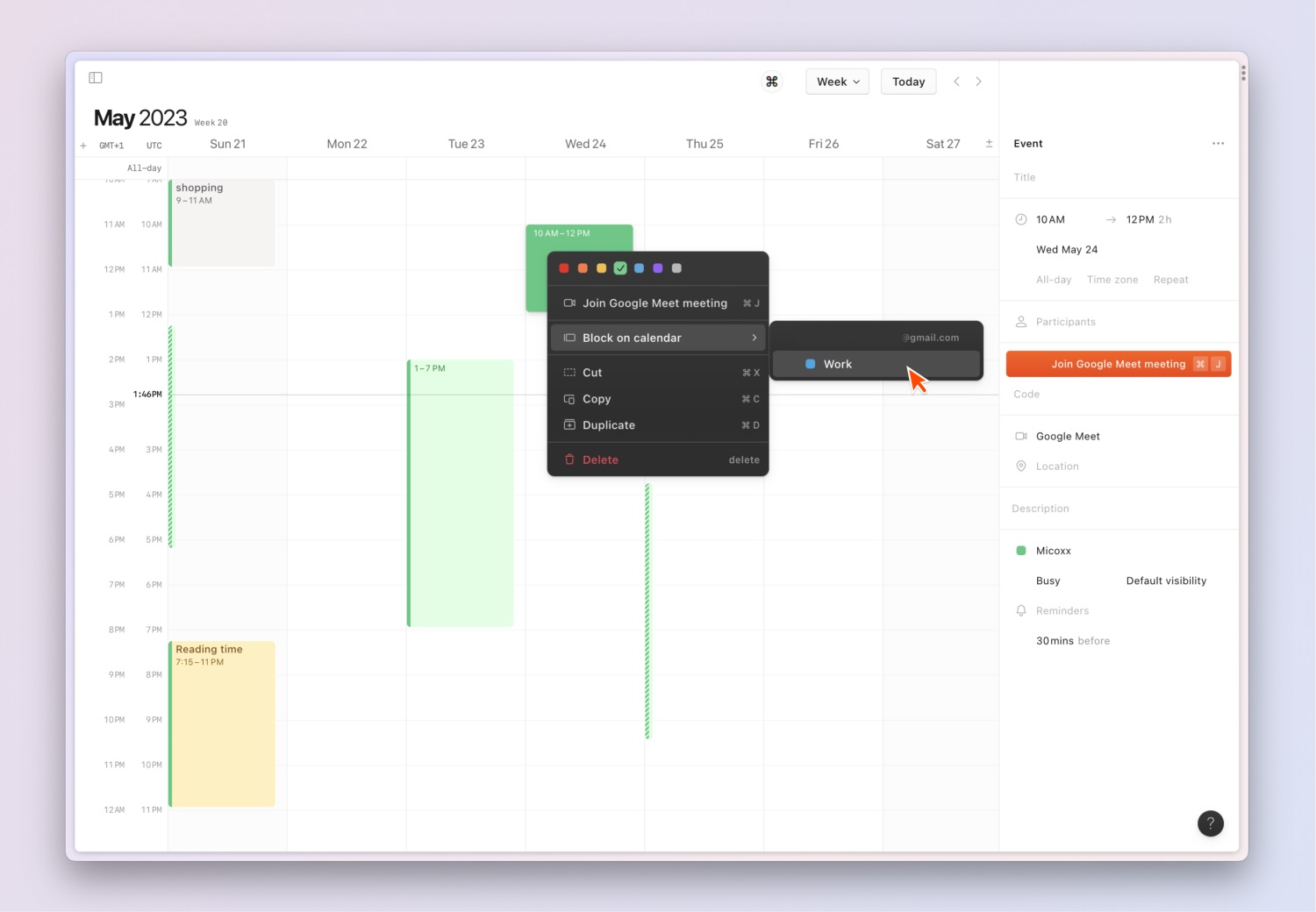1316x912 pixels.
Task: Click the Location pin icon
Action: pos(1021,467)
